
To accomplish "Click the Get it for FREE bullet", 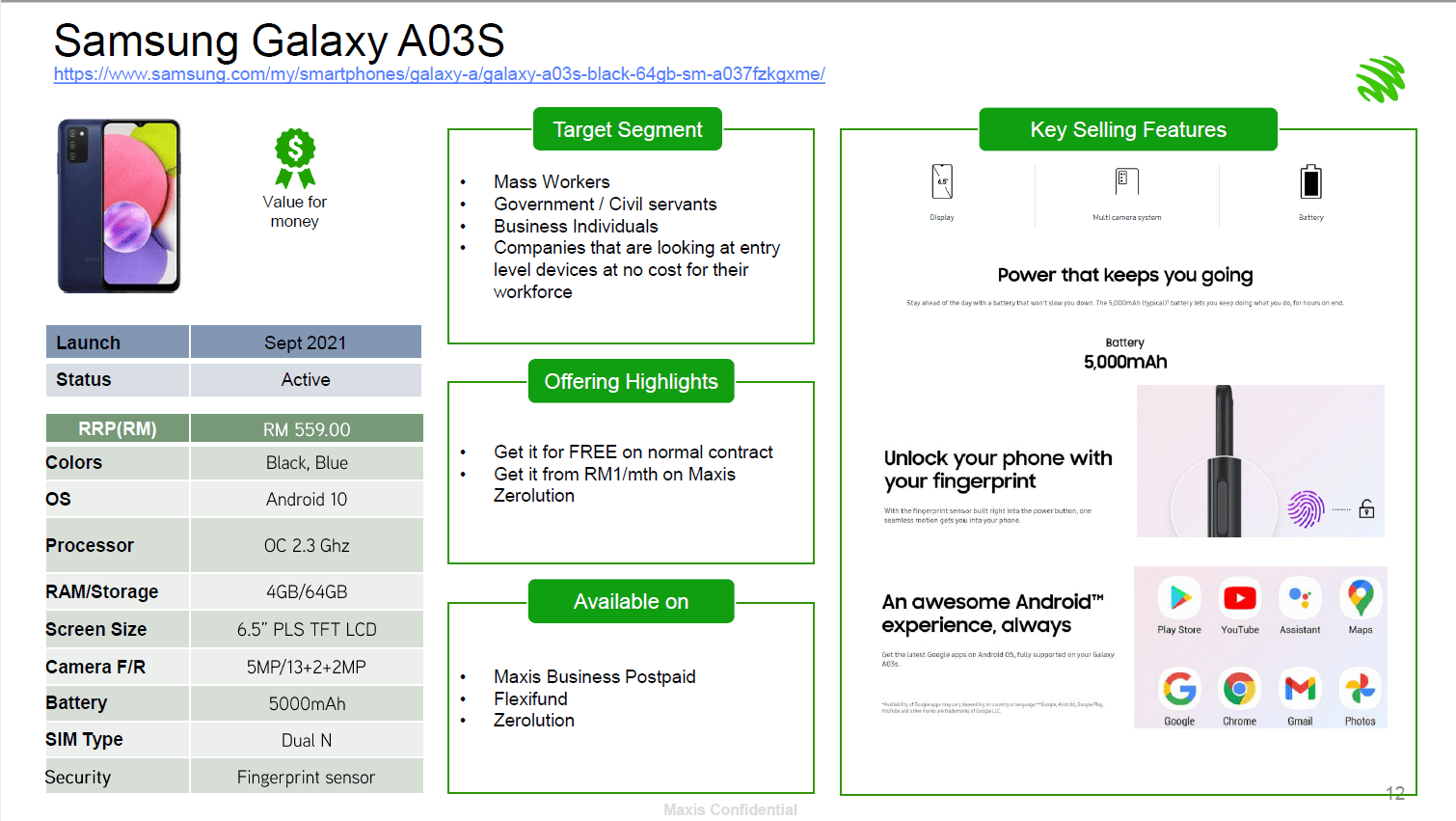I will (634, 452).
